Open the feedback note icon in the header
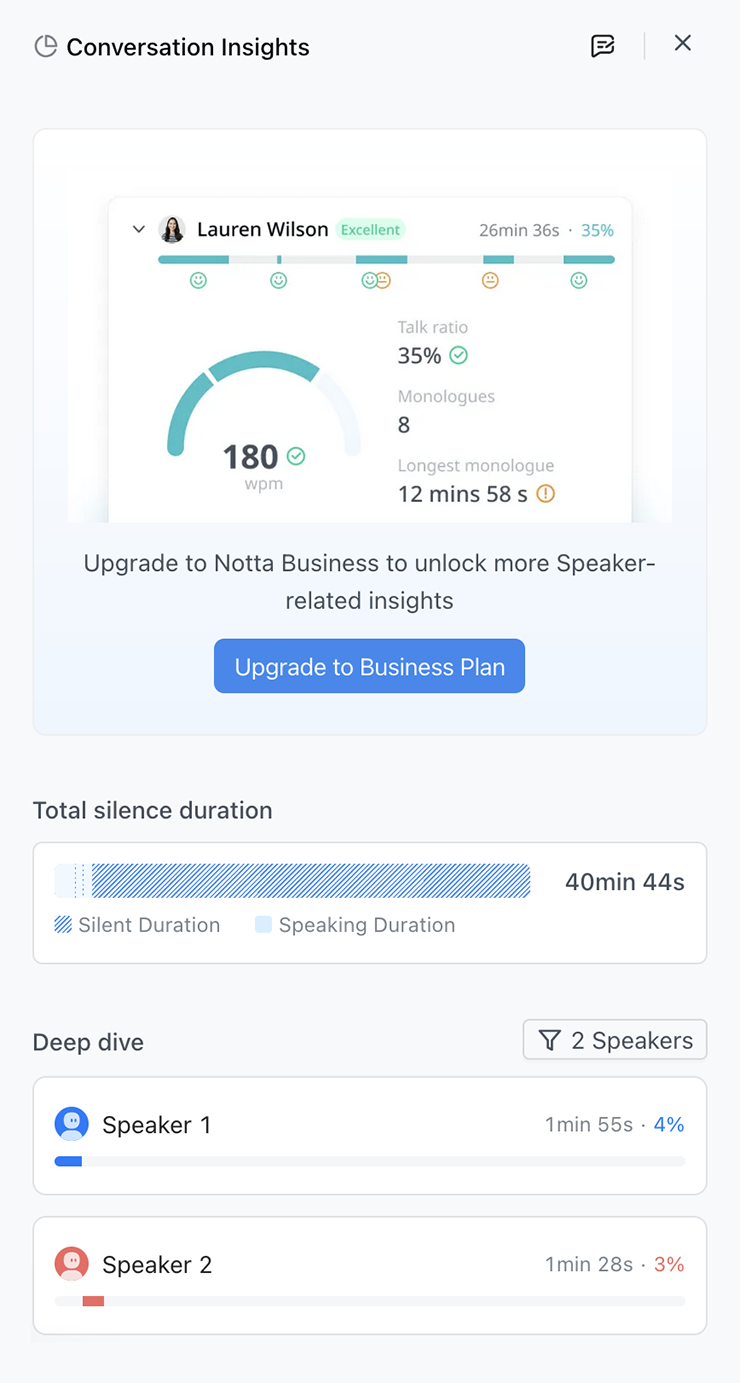 (602, 45)
